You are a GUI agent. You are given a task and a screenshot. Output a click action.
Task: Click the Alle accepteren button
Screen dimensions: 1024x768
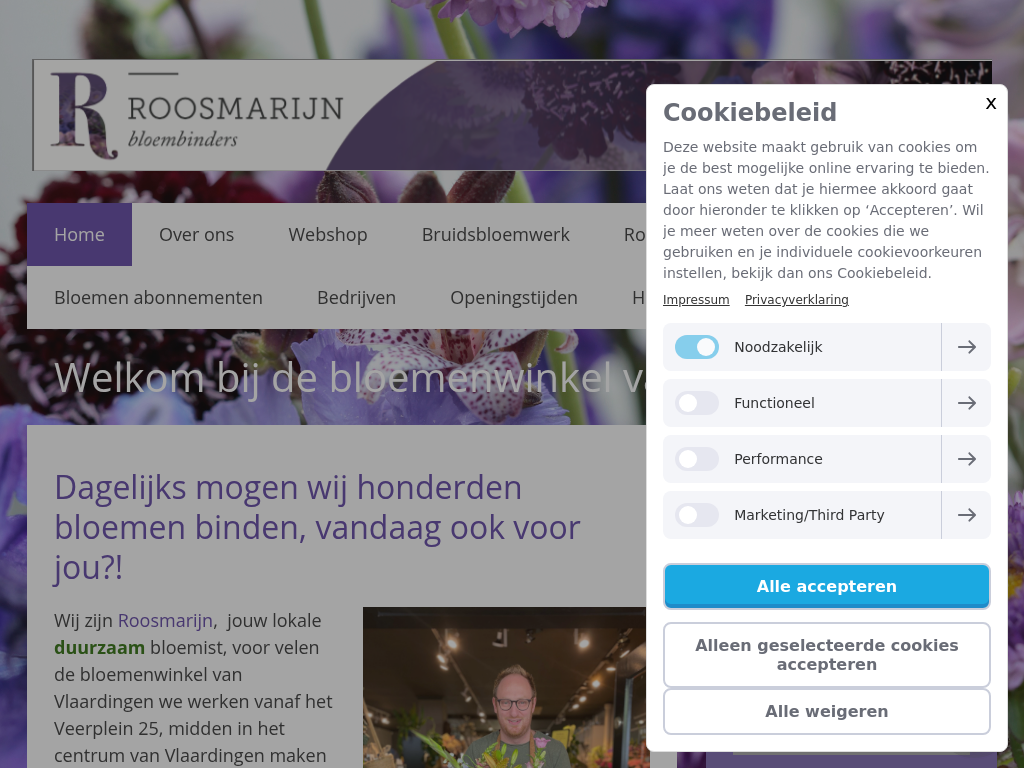[x=827, y=586]
